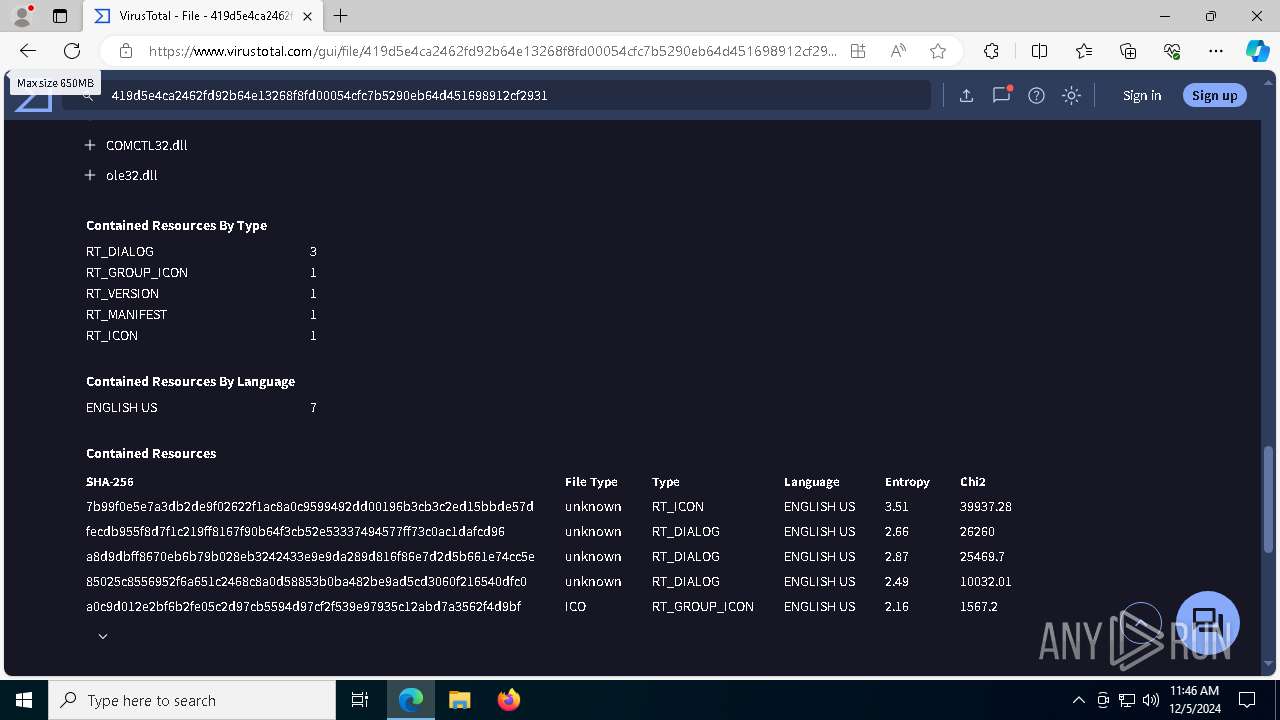Viewport: 1280px width, 720px height.
Task: Click the Chi2 value 39937.28
Action: (x=985, y=507)
